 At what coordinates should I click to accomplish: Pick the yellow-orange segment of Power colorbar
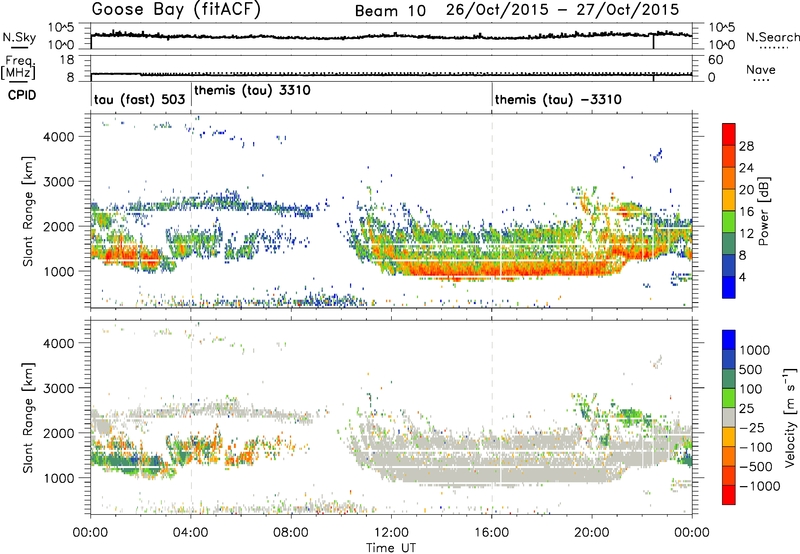click(x=729, y=200)
